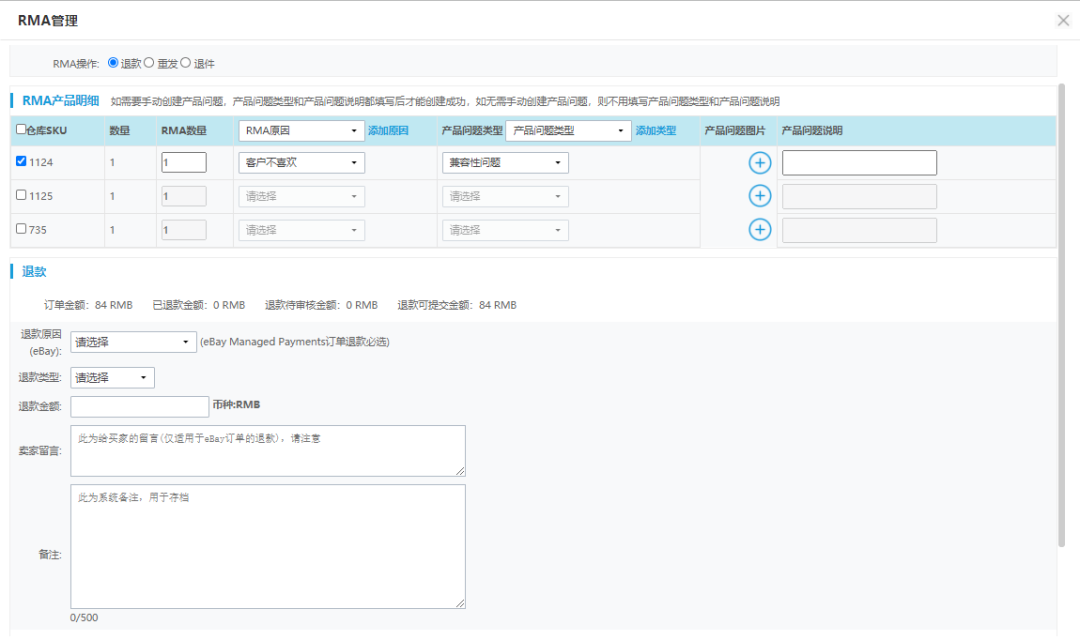1080x640 pixels.
Task: Choose the 重发 RMA operation
Action: (x=149, y=63)
